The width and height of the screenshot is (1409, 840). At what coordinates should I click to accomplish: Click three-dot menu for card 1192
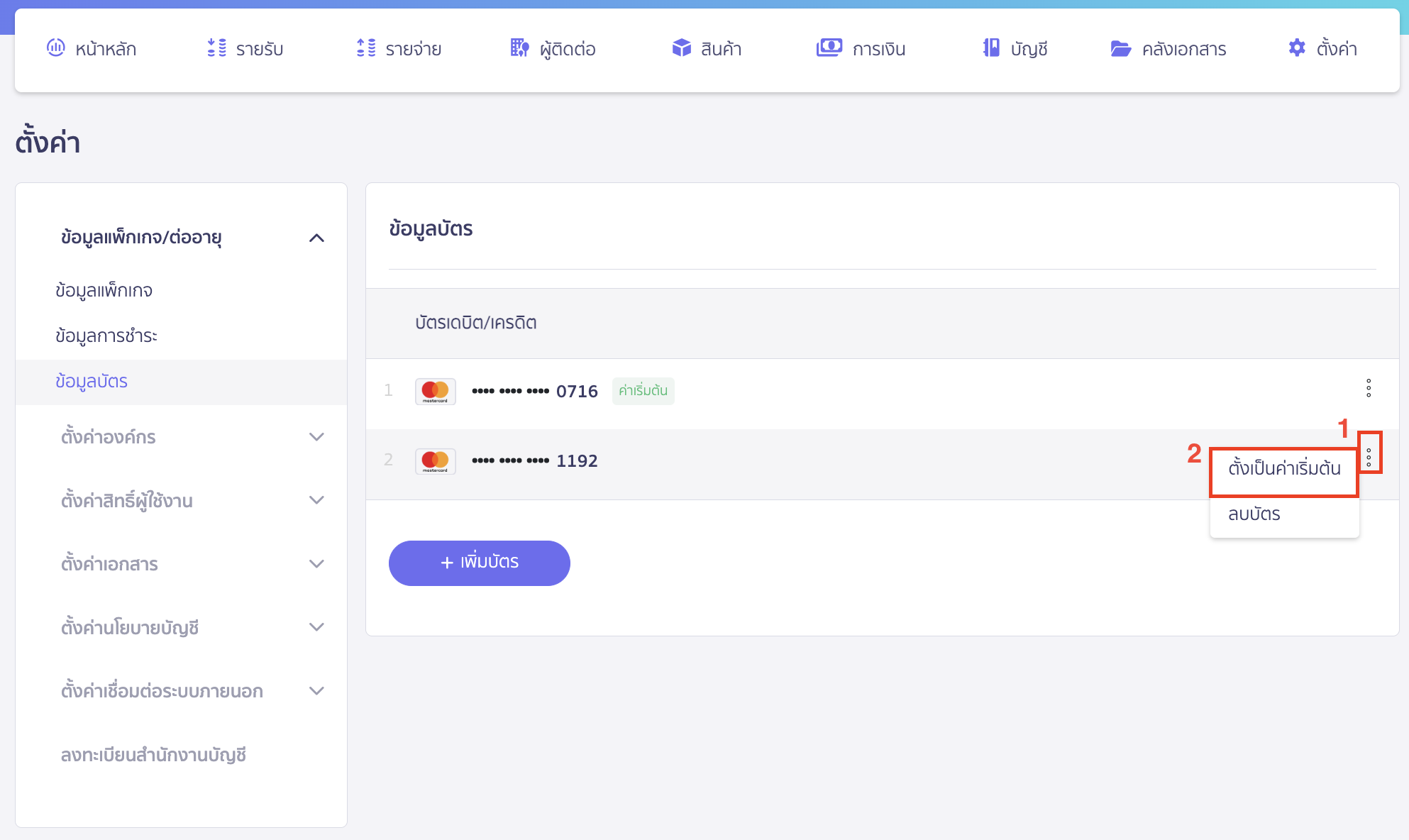point(1369,458)
